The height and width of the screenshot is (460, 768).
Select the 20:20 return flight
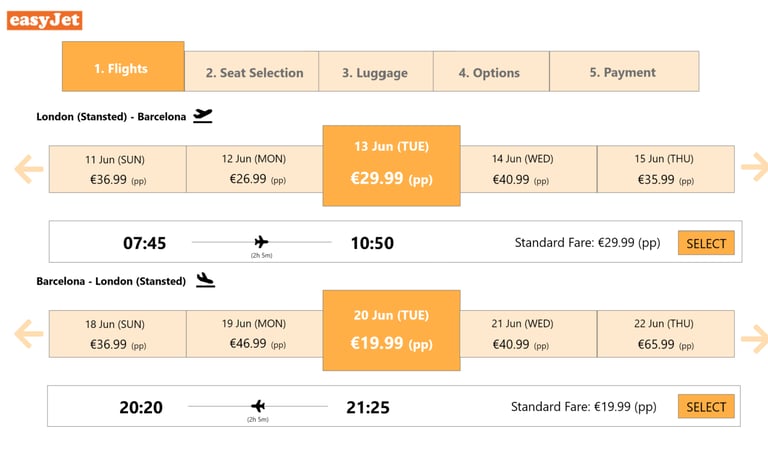[x=706, y=407]
